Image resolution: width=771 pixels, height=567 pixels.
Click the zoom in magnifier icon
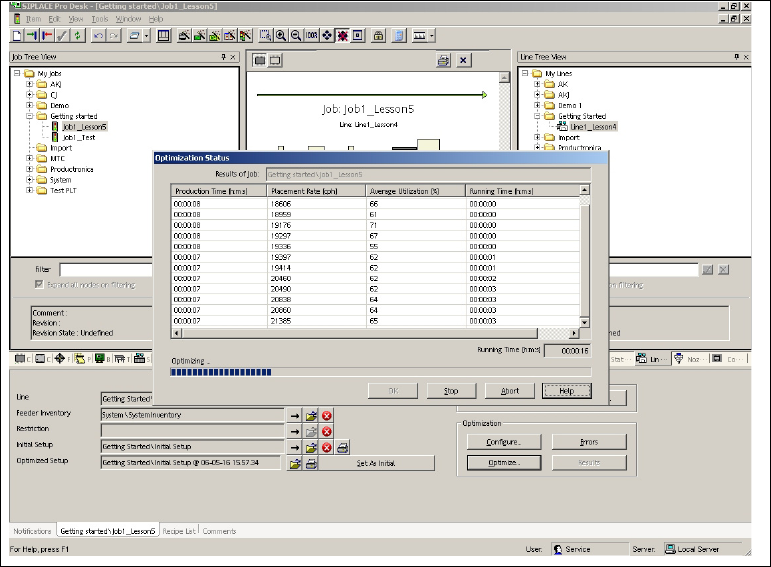282,36
